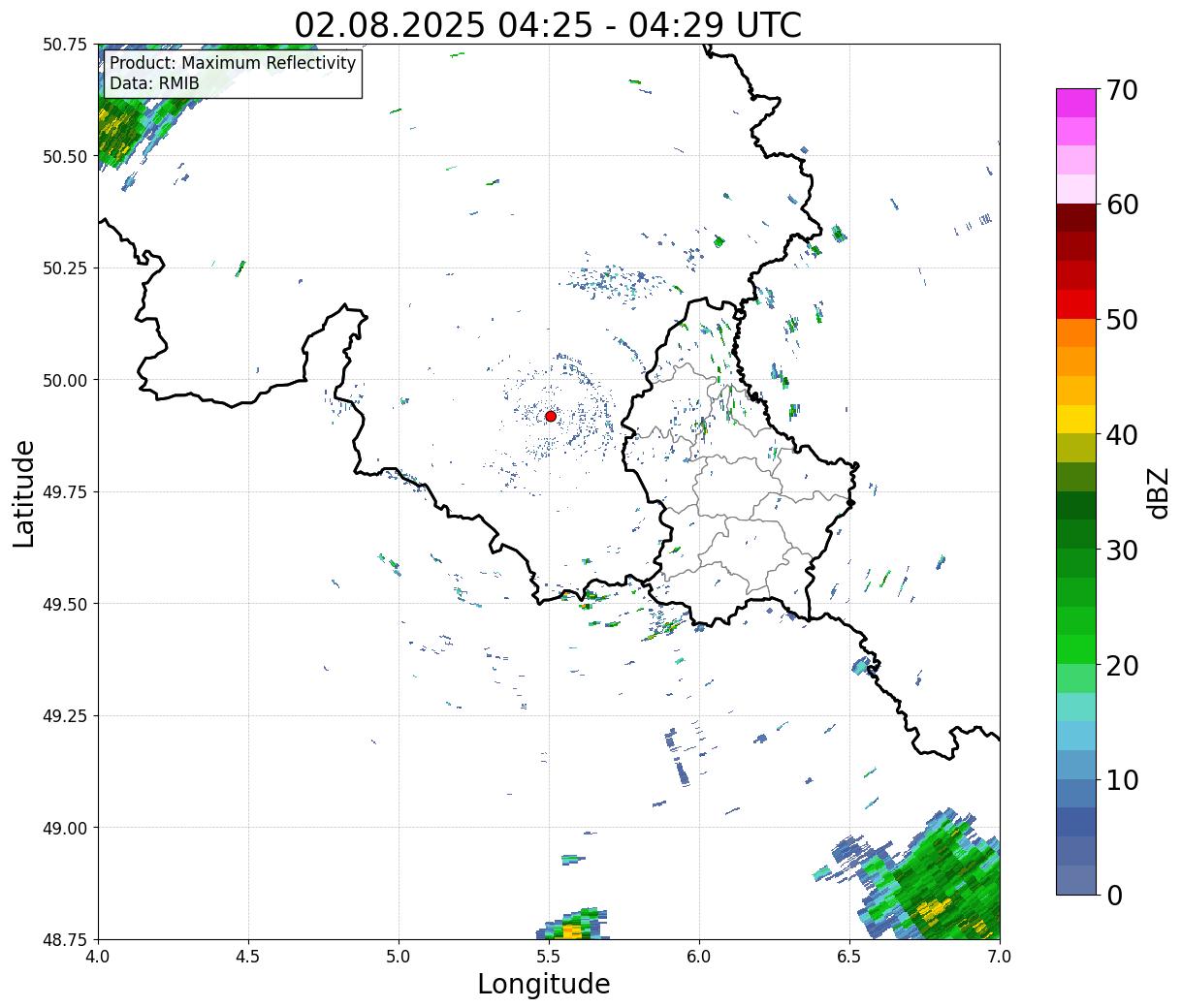
Task: Click longitude tick label 5.5
Action: click(549, 957)
